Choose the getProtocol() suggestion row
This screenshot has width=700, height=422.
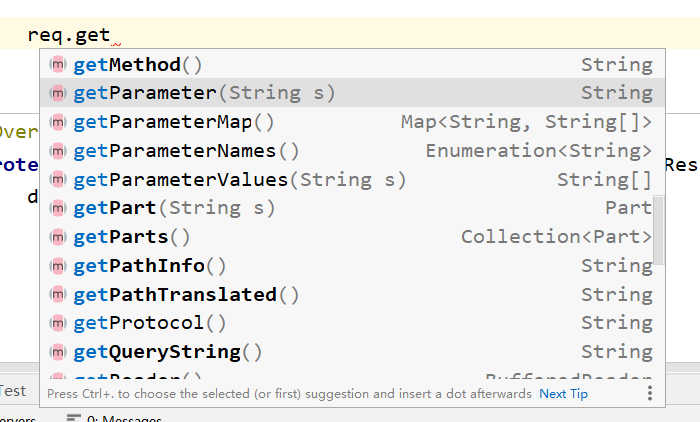click(x=150, y=323)
